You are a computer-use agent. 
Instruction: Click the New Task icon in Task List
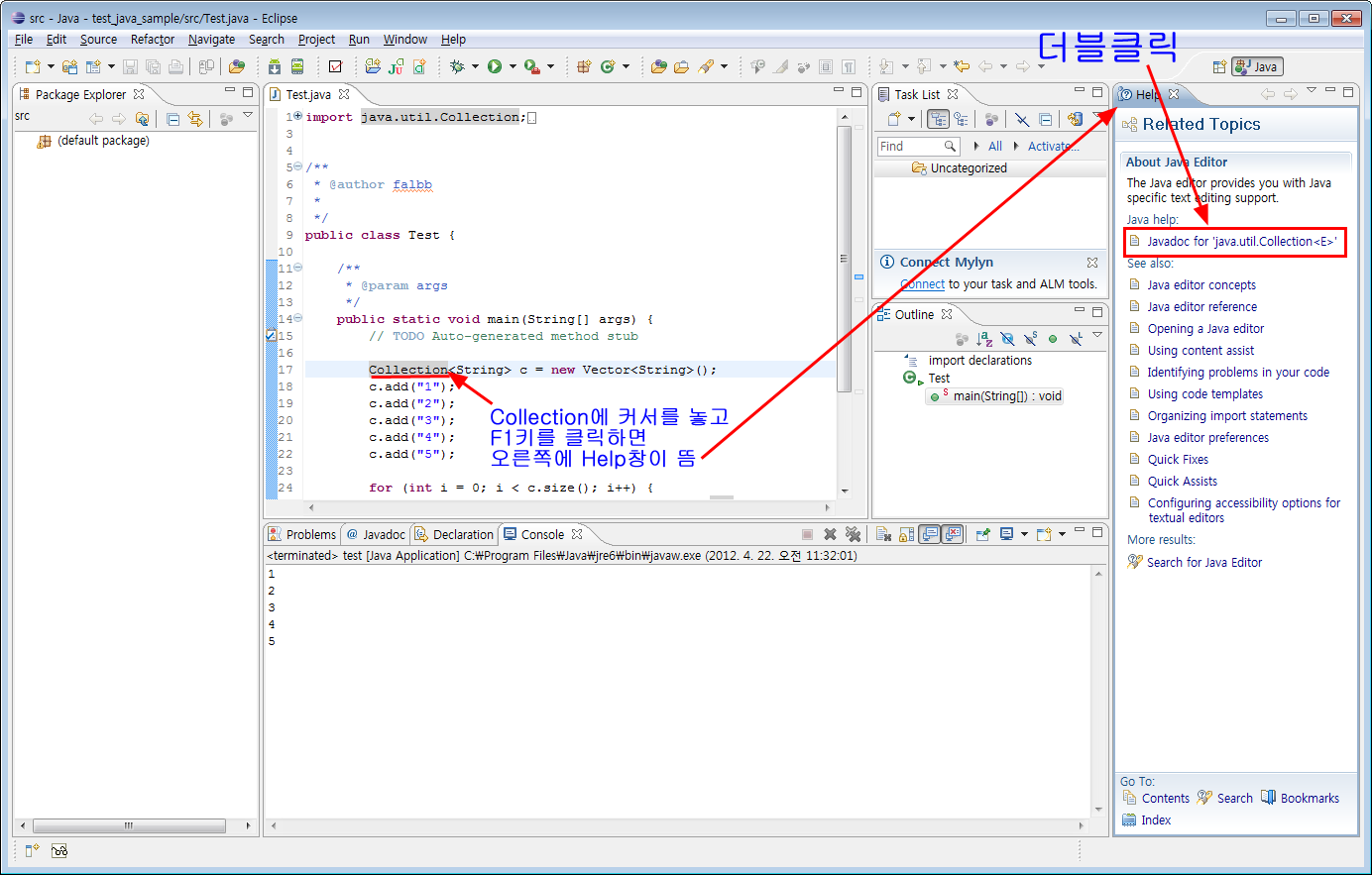(894, 119)
